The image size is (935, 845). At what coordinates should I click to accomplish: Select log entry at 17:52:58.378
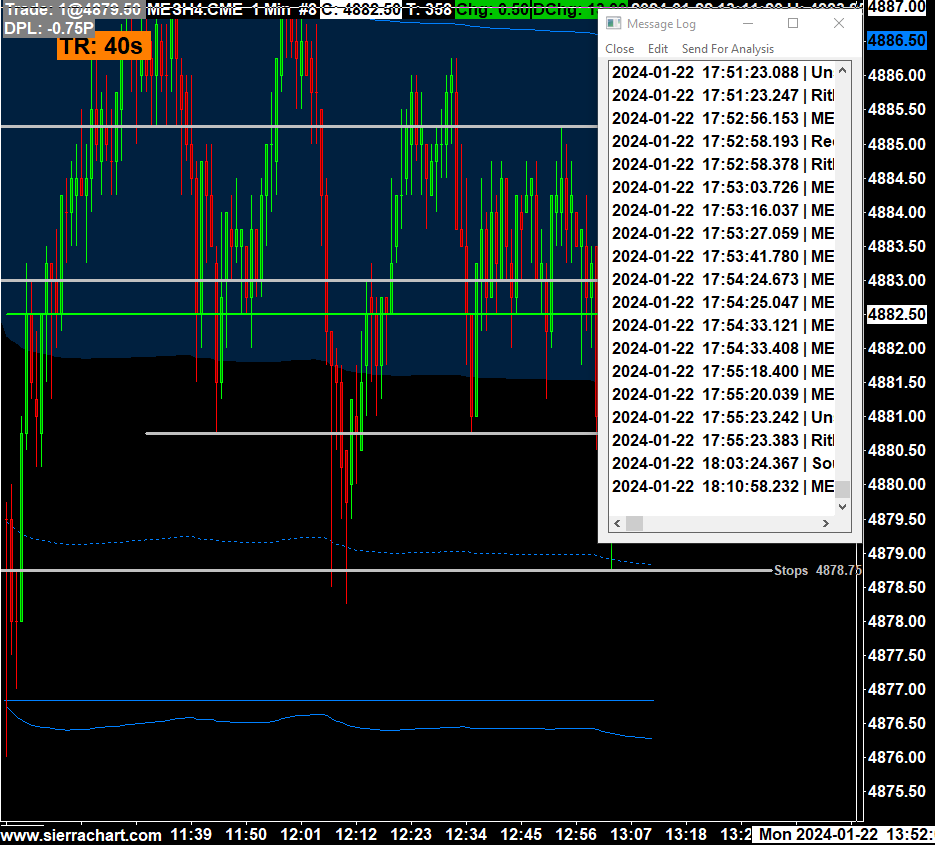click(x=722, y=164)
